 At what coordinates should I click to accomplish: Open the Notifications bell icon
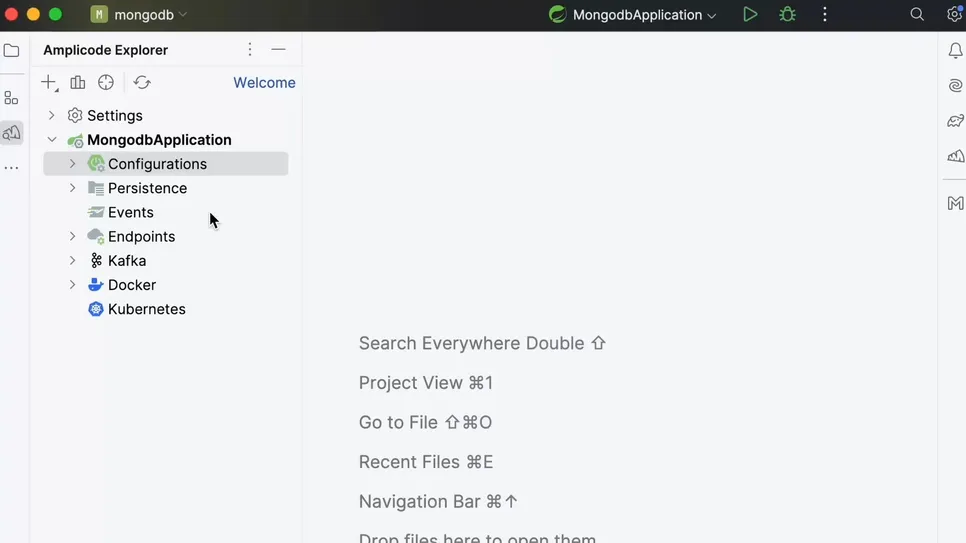click(955, 51)
